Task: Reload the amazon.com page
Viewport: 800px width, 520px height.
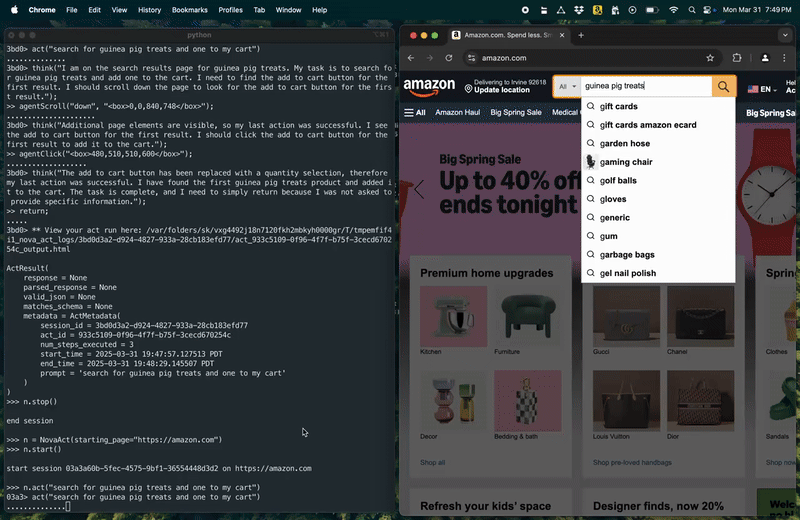Action: pos(449,58)
